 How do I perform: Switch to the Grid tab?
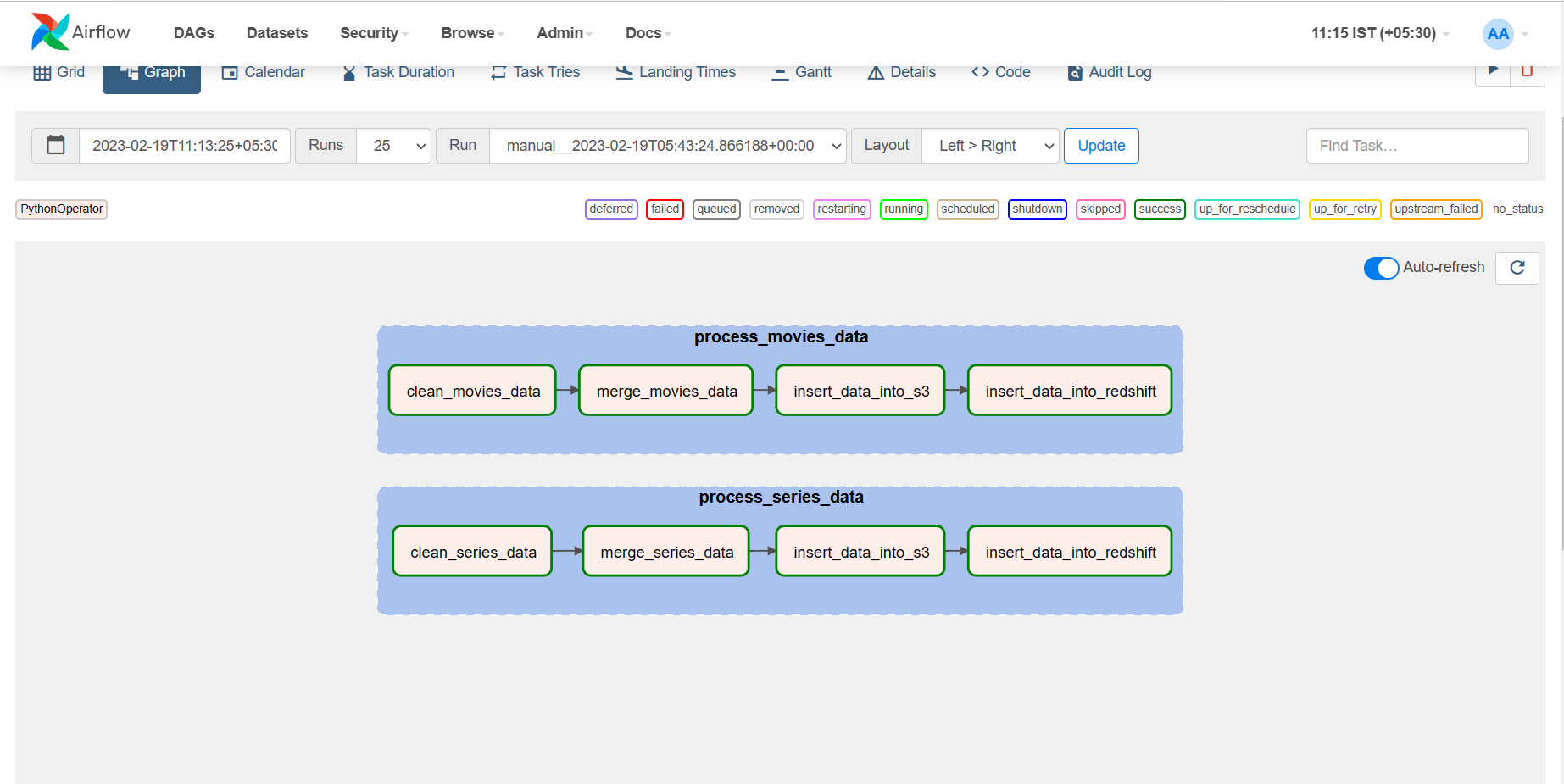[58, 72]
